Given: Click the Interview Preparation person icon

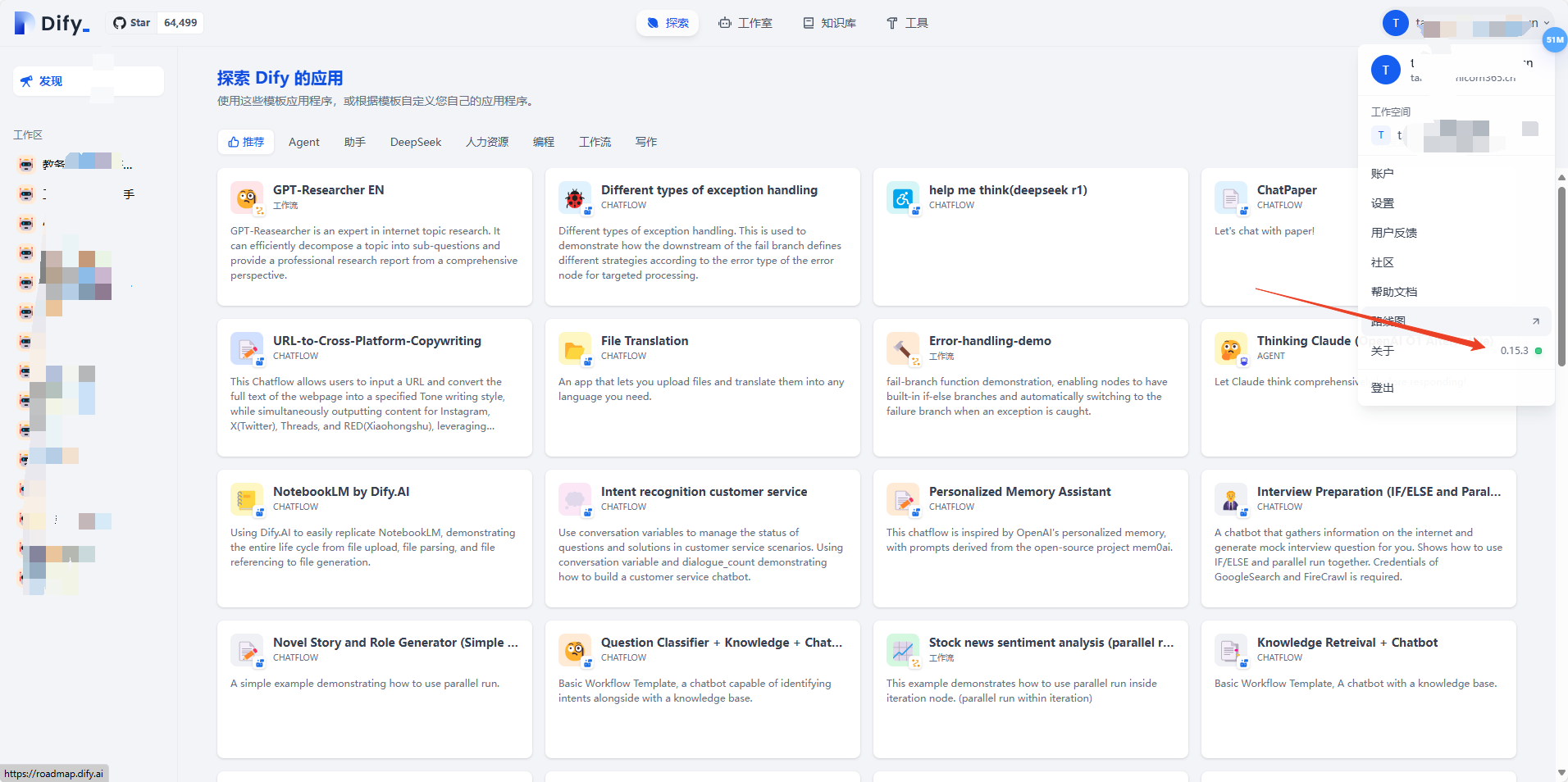Looking at the screenshot, I should tap(1231, 499).
